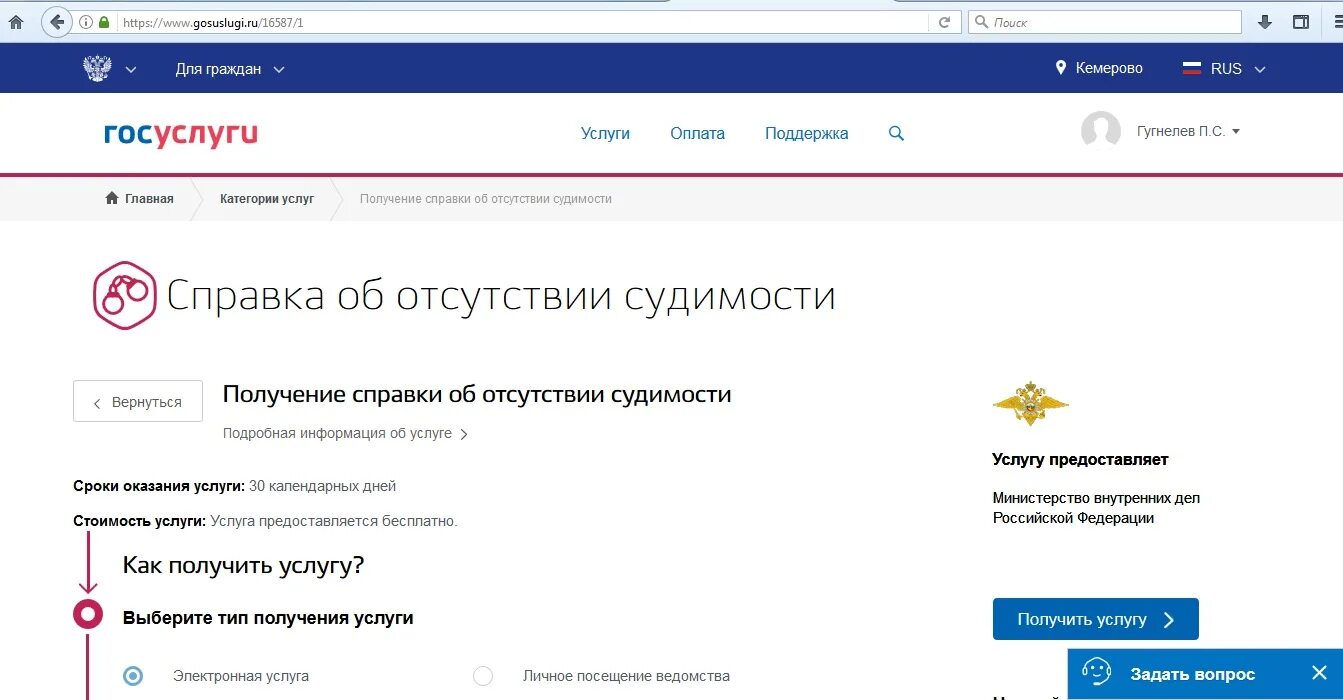
Task: Change city by clicking Кемерово
Action: coord(1109,68)
